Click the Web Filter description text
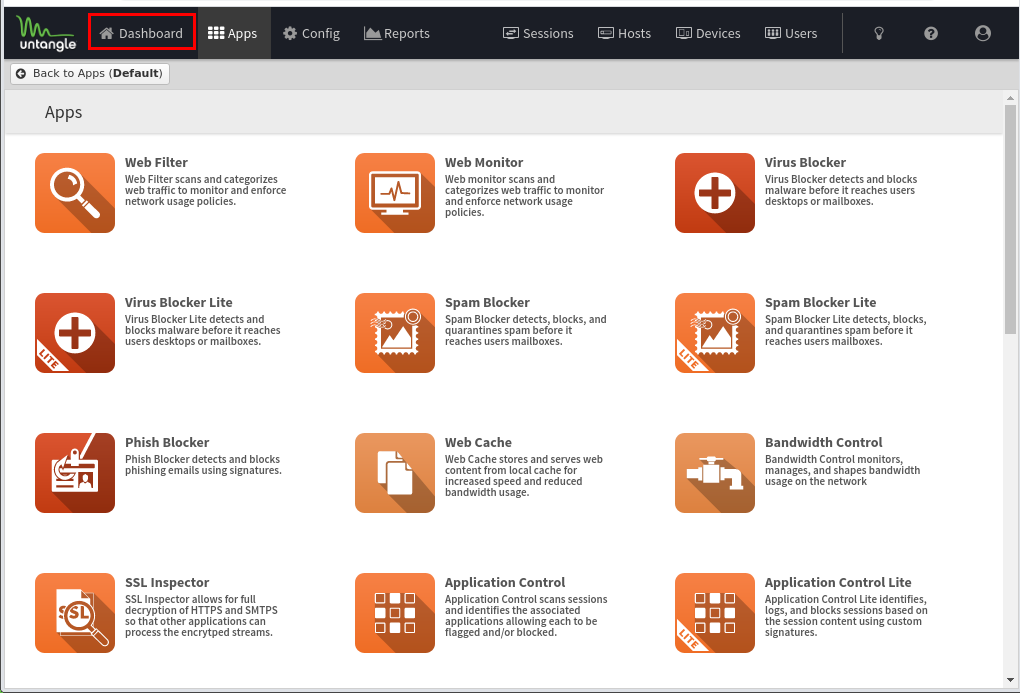This screenshot has width=1020, height=693. (206, 190)
